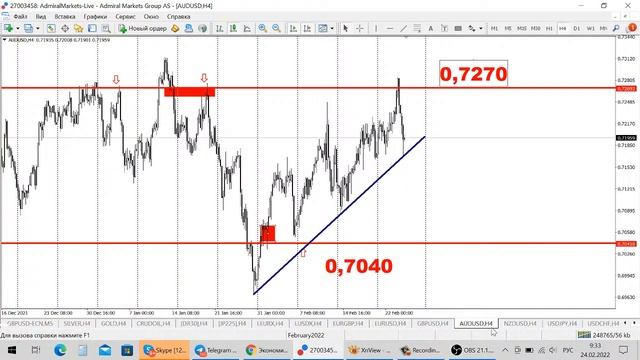Open the Графики menu

point(95,17)
